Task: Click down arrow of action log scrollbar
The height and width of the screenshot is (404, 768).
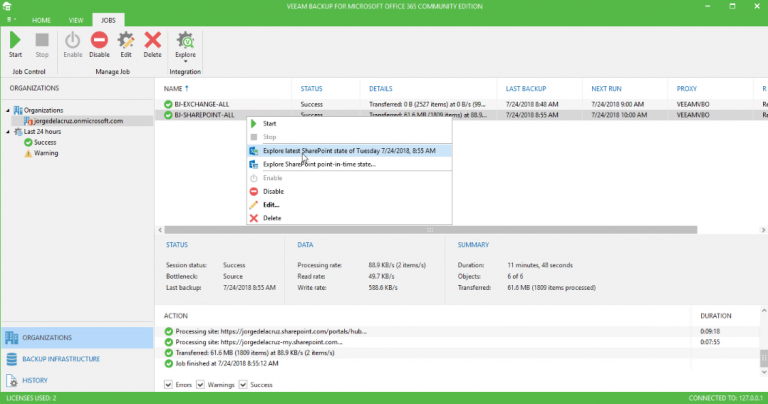Action: 764,372
